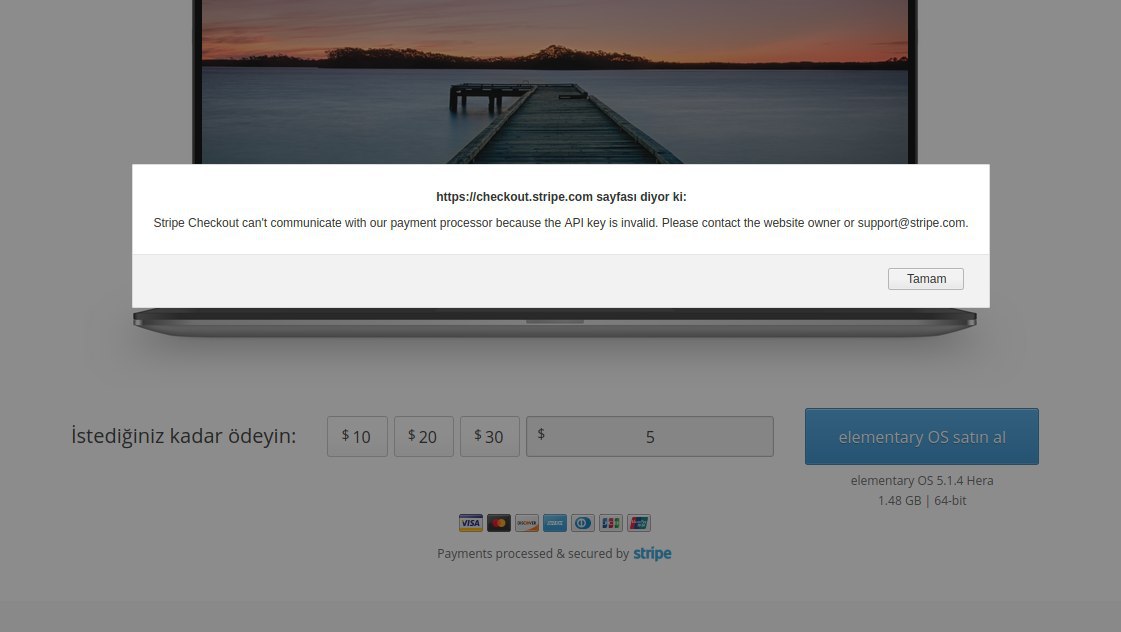The image size is (1121, 632).
Task: Click the laptop screenshot with pier image
Action: click(555, 82)
